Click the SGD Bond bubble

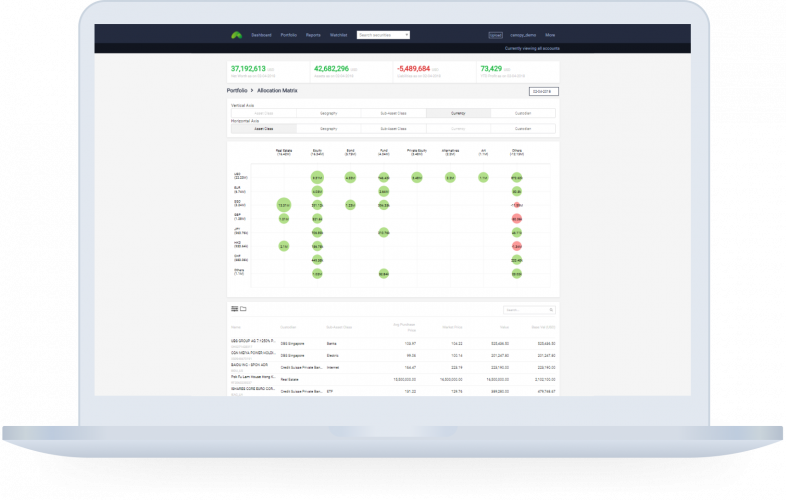(350, 205)
